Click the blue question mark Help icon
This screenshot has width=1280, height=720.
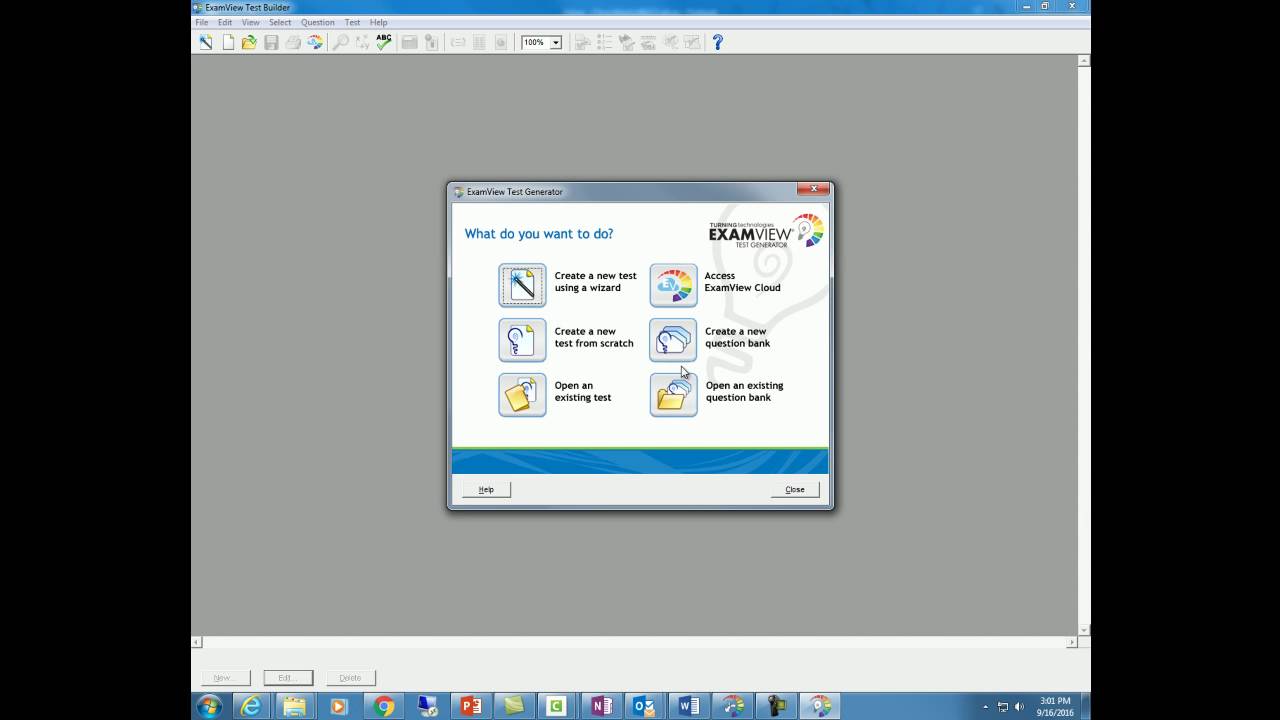[717, 42]
